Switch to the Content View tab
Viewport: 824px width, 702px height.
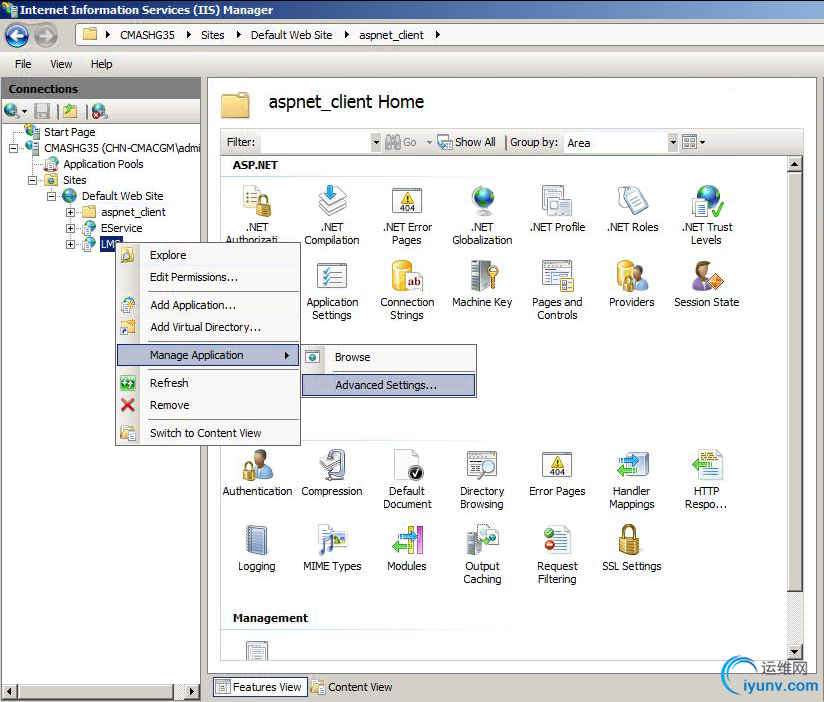pyautogui.click(x=352, y=687)
